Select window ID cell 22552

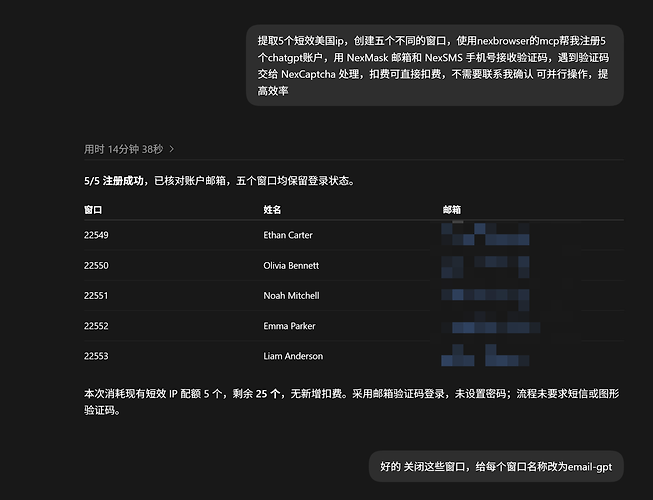click(x=96, y=326)
